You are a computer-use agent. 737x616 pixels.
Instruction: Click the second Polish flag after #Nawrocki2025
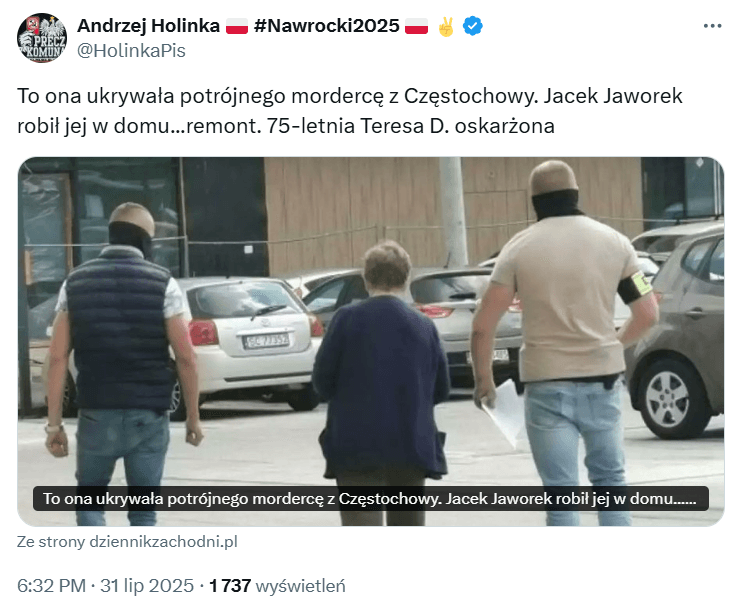(416, 26)
